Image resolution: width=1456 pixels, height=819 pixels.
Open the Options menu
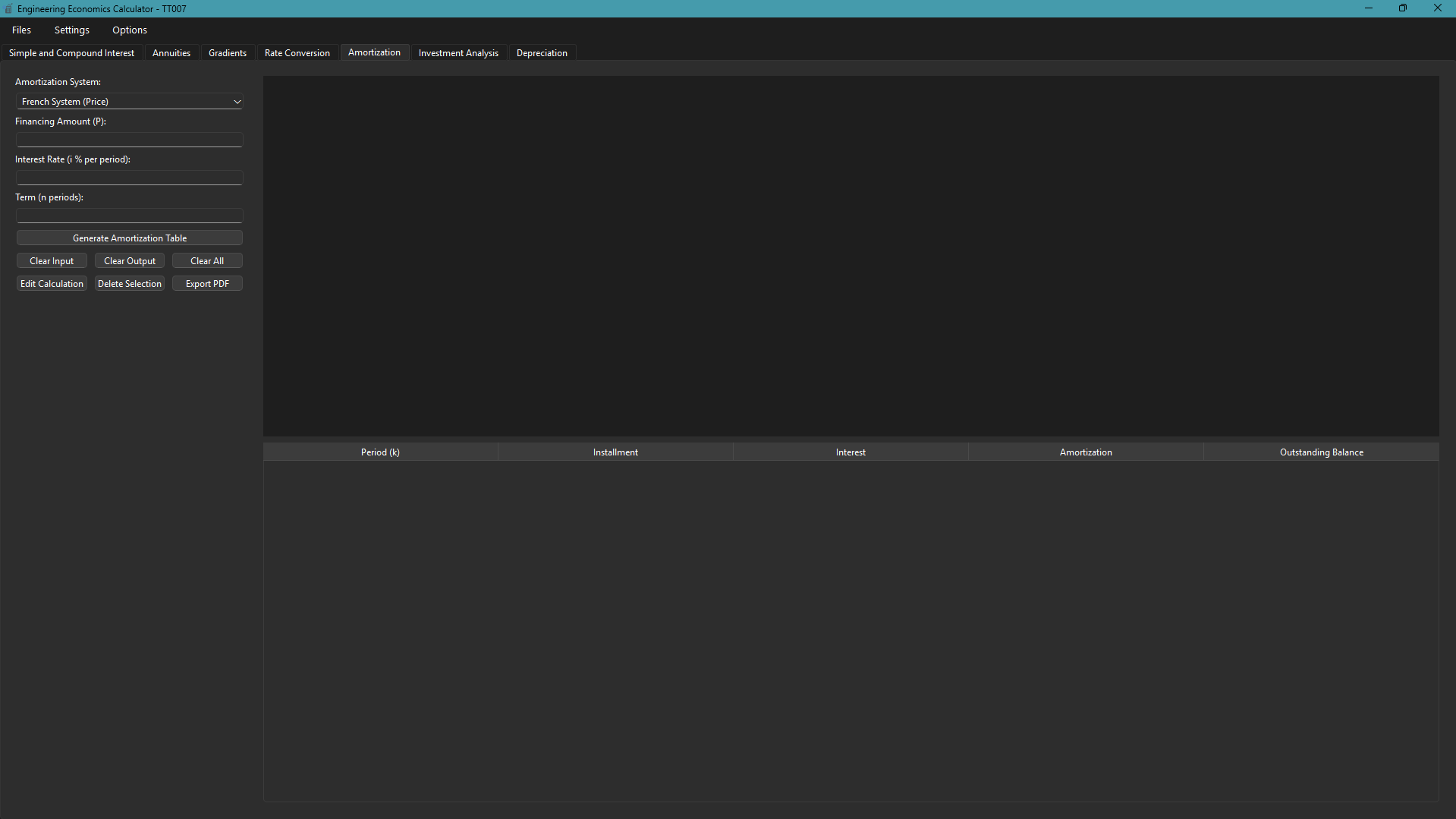click(130, 30)
